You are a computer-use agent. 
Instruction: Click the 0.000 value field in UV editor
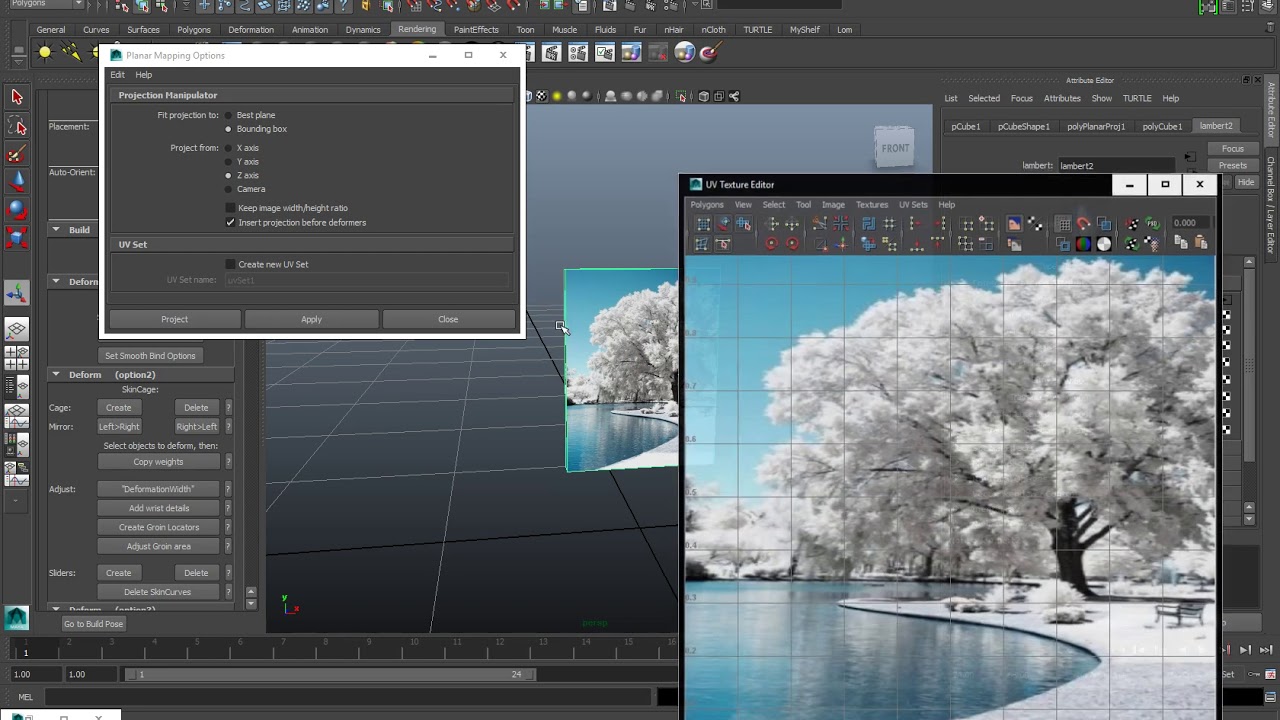point(1191,223)
